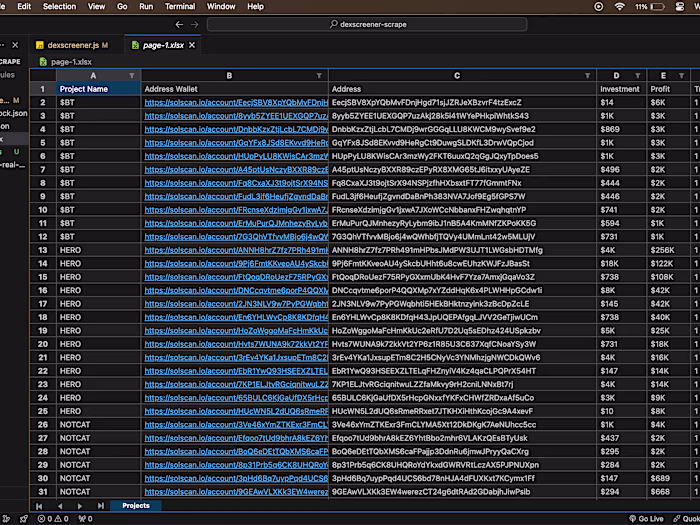Open the View menu
The height and width of the screenshot is (525, 700).
coord(96,7)
